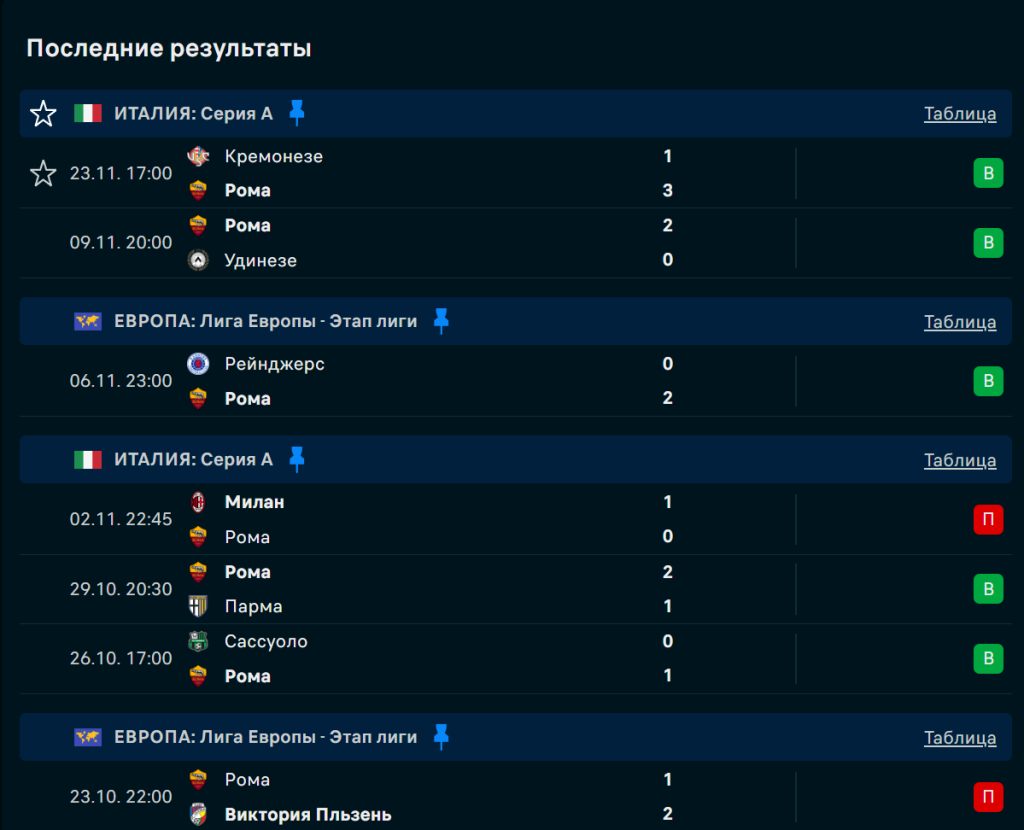This screenshot has height=830, width=1024.
Task: Select the ЕВРОПА: Лига Европы header title
Action: point(265,321)
